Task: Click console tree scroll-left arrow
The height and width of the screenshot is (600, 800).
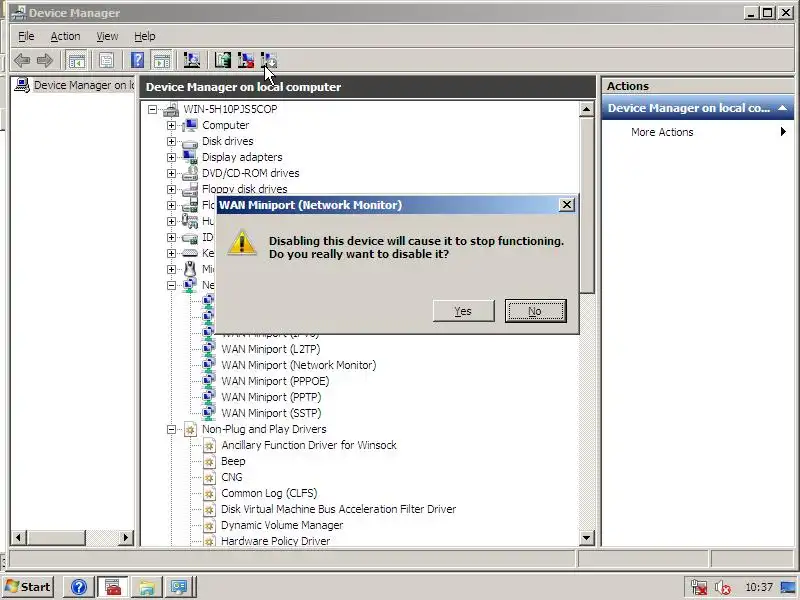Action: (x=19, y=537)
